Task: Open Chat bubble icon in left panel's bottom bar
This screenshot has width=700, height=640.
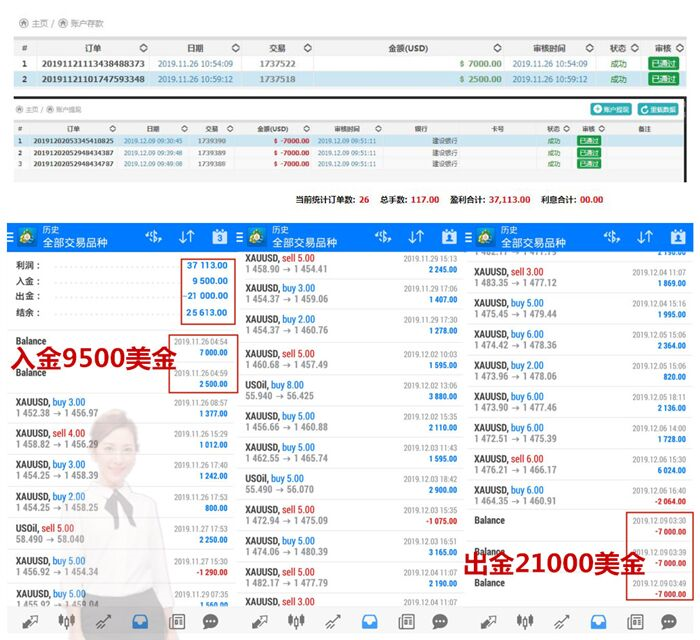Action: click(x=211, y=622)
